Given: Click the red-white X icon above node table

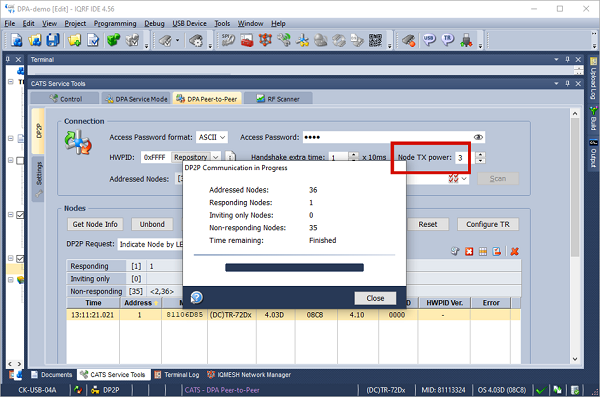Looking at the screenshot, I should click(x=469, y=252).
